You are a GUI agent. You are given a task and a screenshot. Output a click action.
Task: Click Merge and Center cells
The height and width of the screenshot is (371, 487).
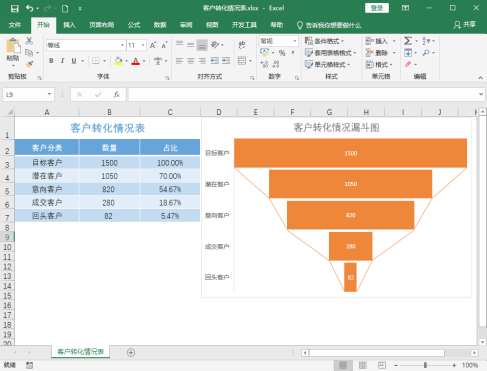click(242, 61)
